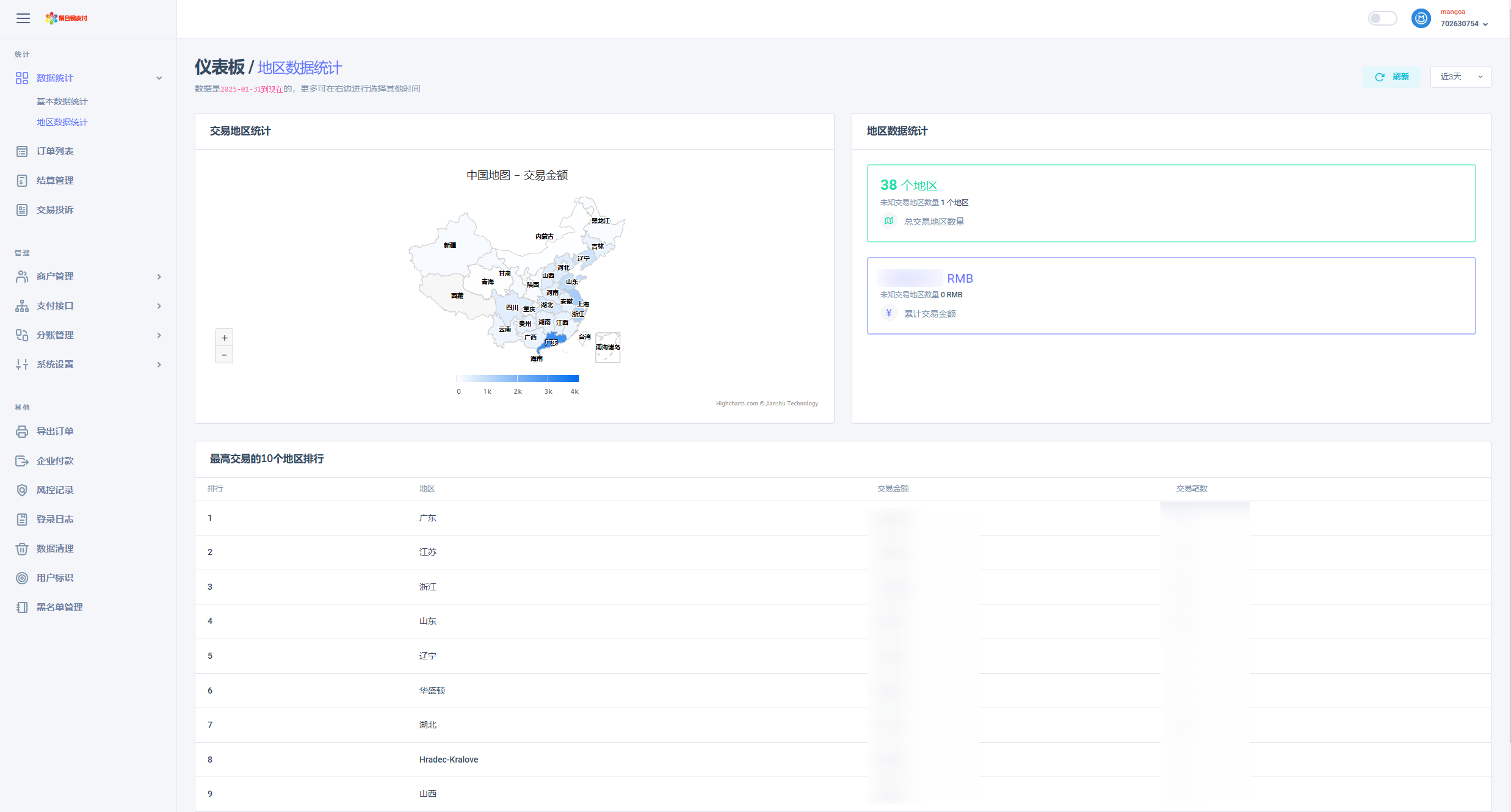Viewport: 1511px width, 812px height.
Task: Open the 近3天 time range dropdown
Action: [x=1460, y=77]
